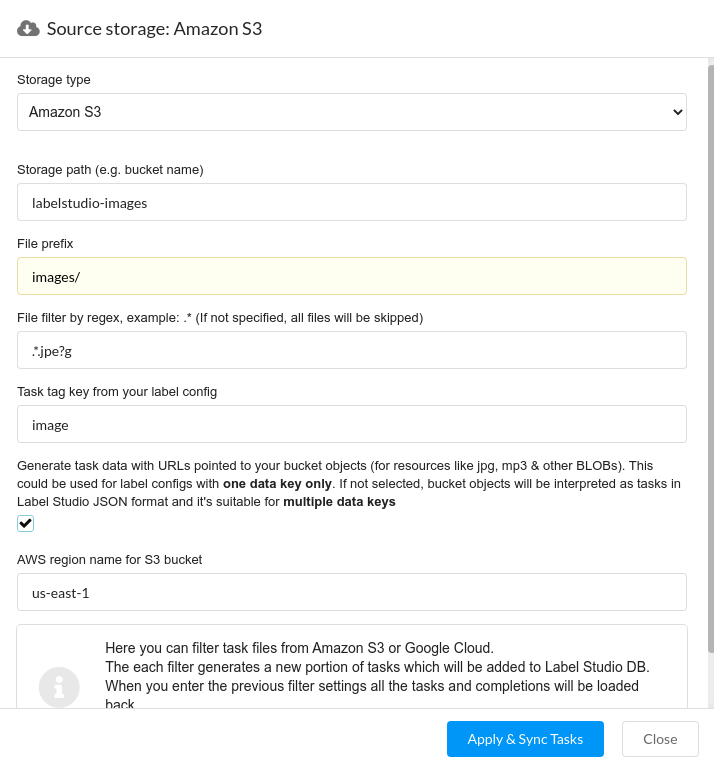Image resolution: width=714 pixels, height=762 pixels.
Task: Click the dropdown arrow beside Amazon S3
Action: [x=678, y=112]
